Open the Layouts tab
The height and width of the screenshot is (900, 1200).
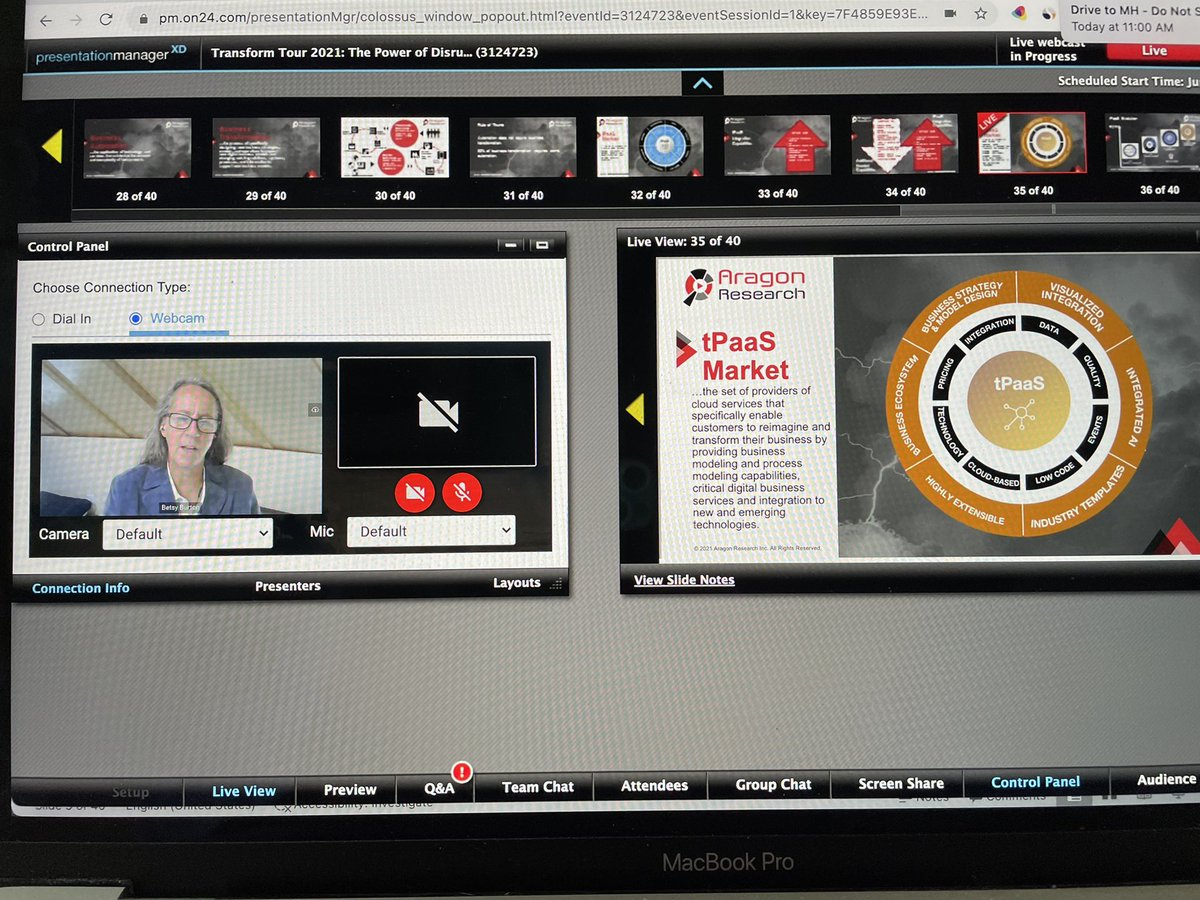(517, 583)
